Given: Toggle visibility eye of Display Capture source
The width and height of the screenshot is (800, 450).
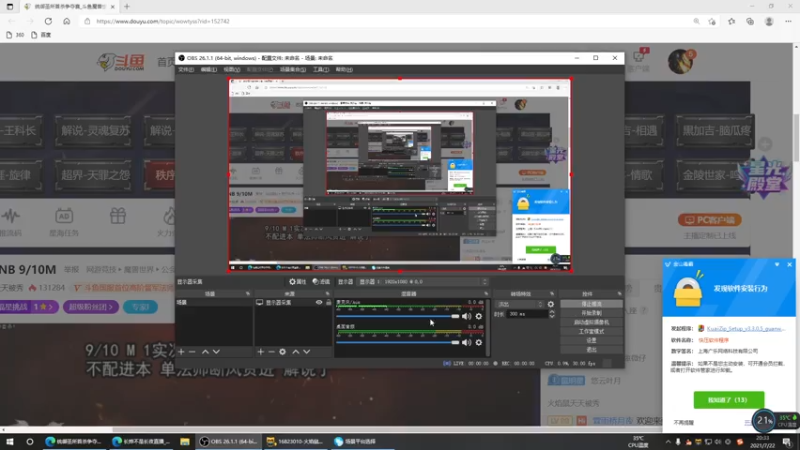Looking at the screenshot, I should pos(319,303).
